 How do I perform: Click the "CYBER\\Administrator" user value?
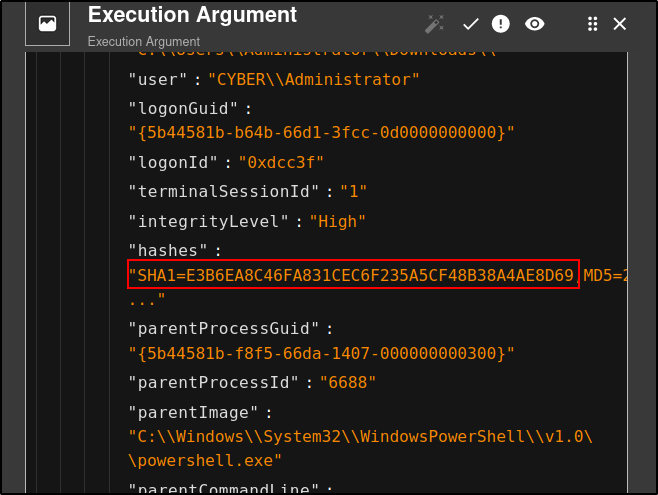(314, 80)
